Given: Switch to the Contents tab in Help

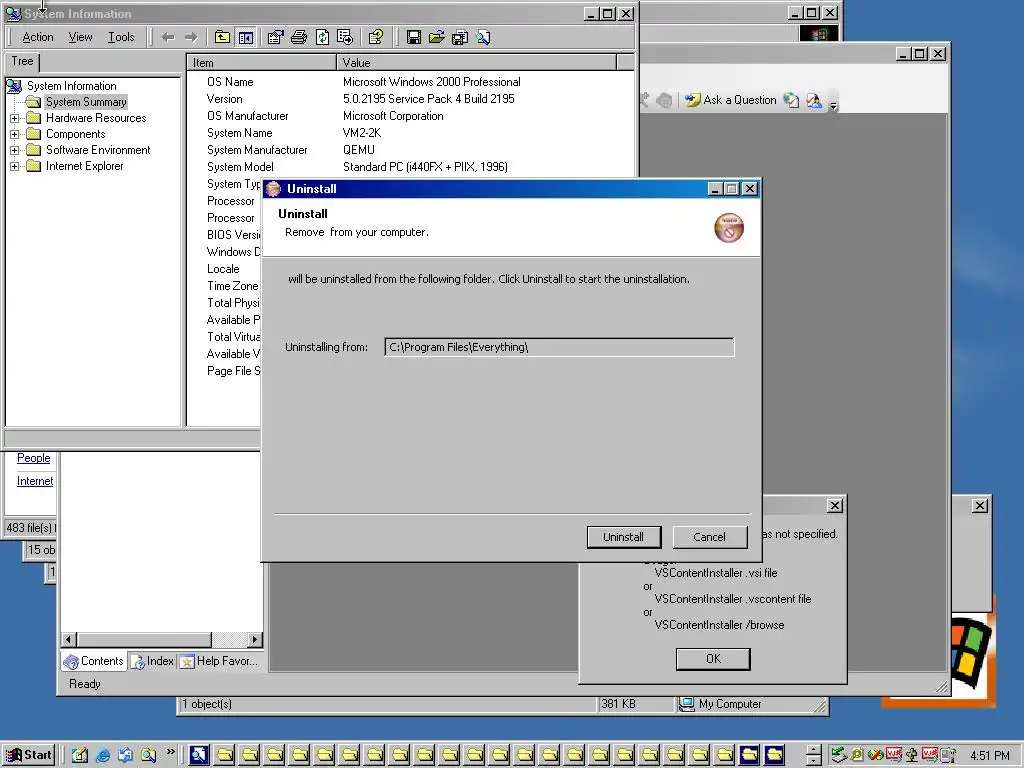Looking at the screenshot, I should 94,661.
